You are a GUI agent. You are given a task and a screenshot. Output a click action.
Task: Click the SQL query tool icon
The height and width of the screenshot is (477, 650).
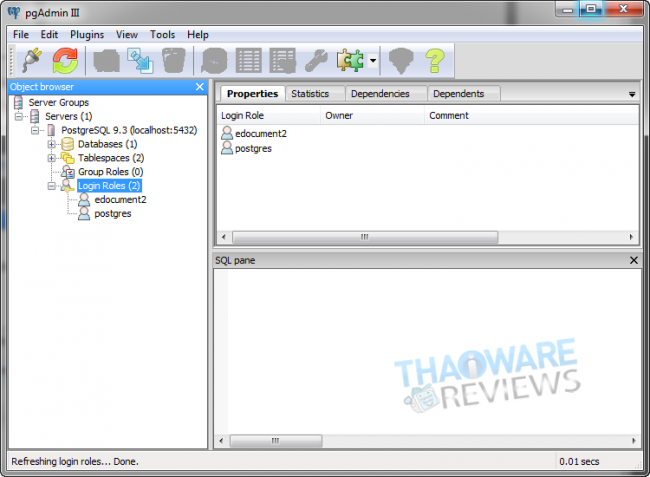coord(214,61)
